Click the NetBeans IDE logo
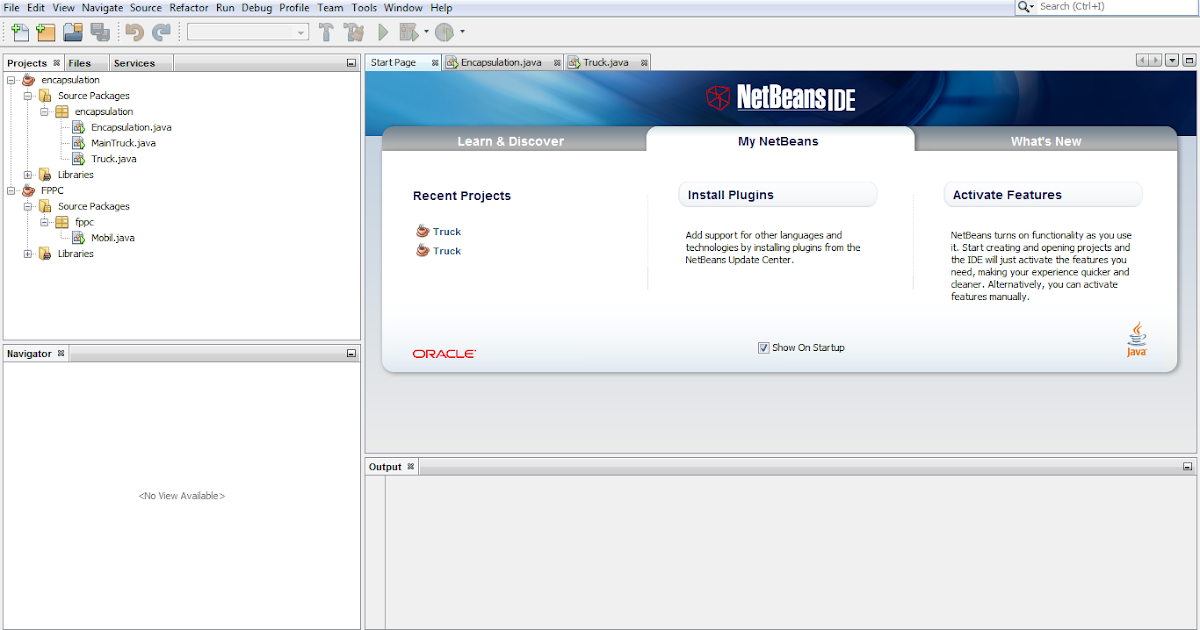The height and width of the screenshot is (630, 1200). pos(781,97)
